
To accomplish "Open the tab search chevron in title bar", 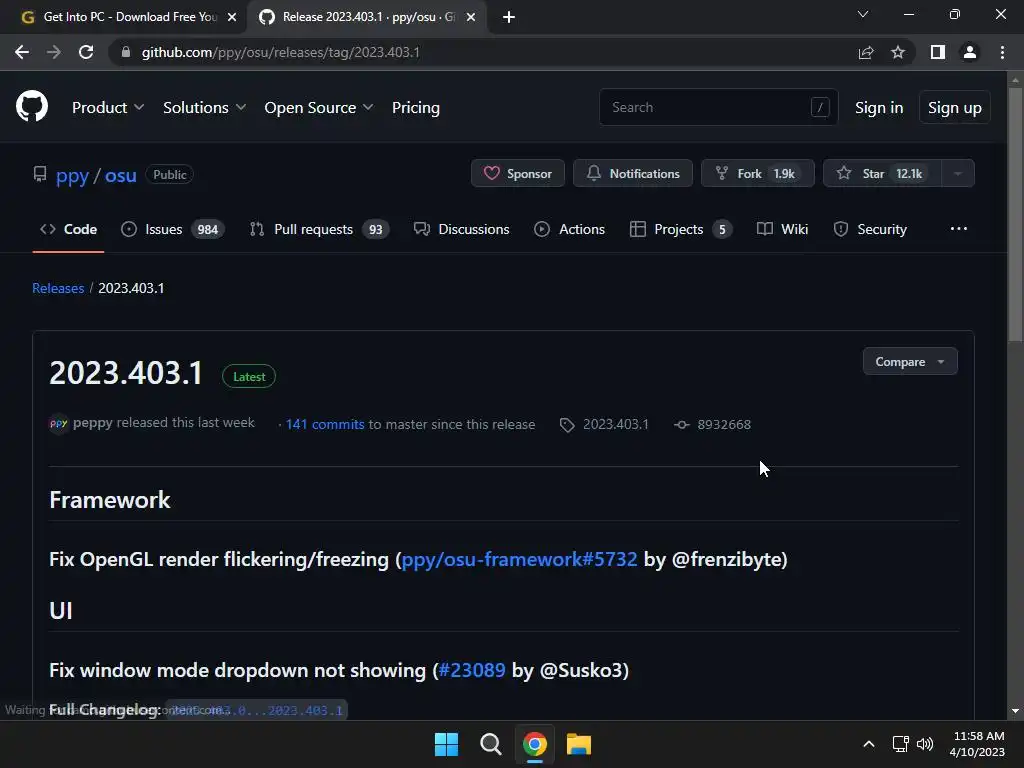I will coord(863,14).
